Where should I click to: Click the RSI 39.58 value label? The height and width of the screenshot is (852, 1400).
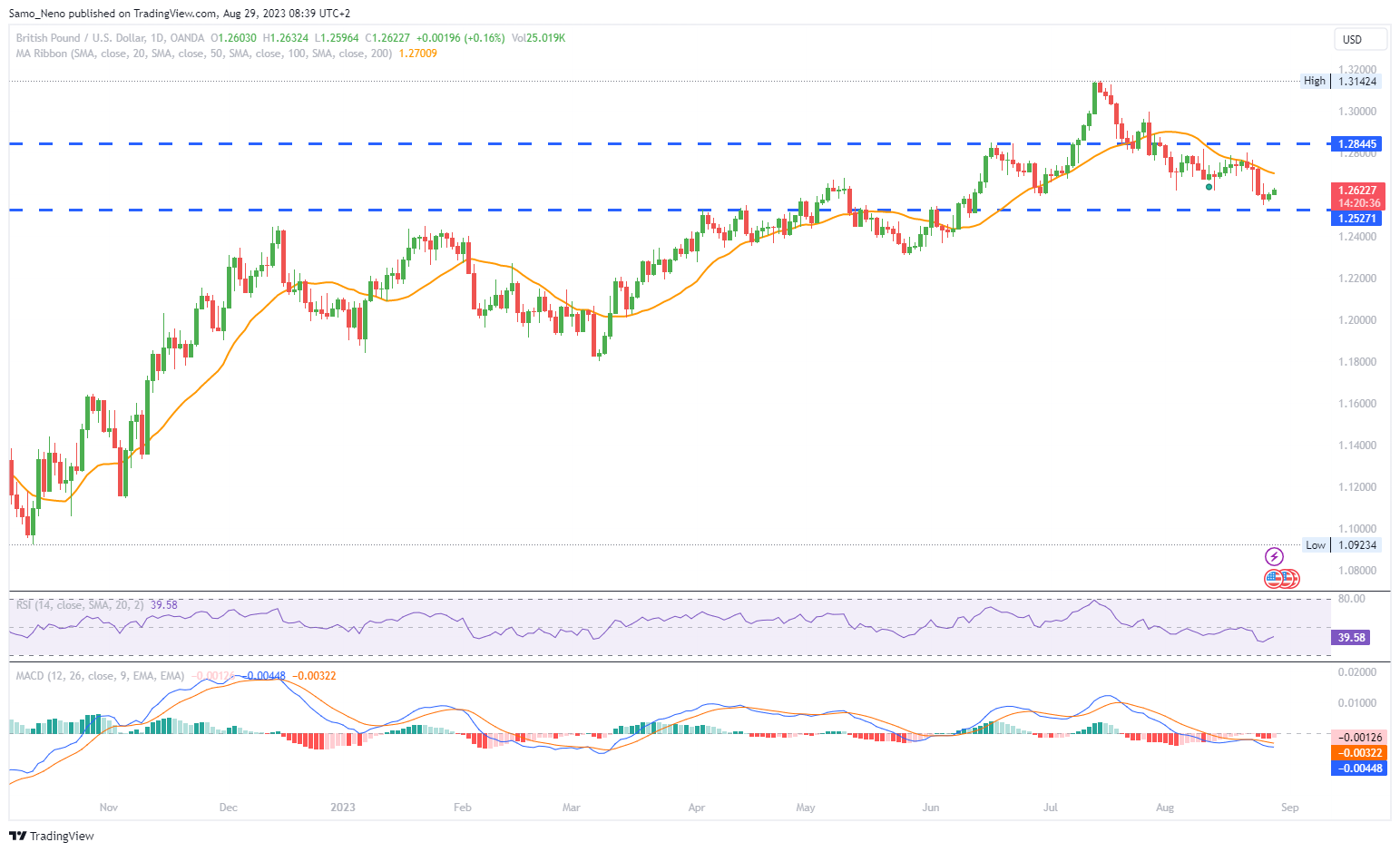click(x=1350, y=638)
